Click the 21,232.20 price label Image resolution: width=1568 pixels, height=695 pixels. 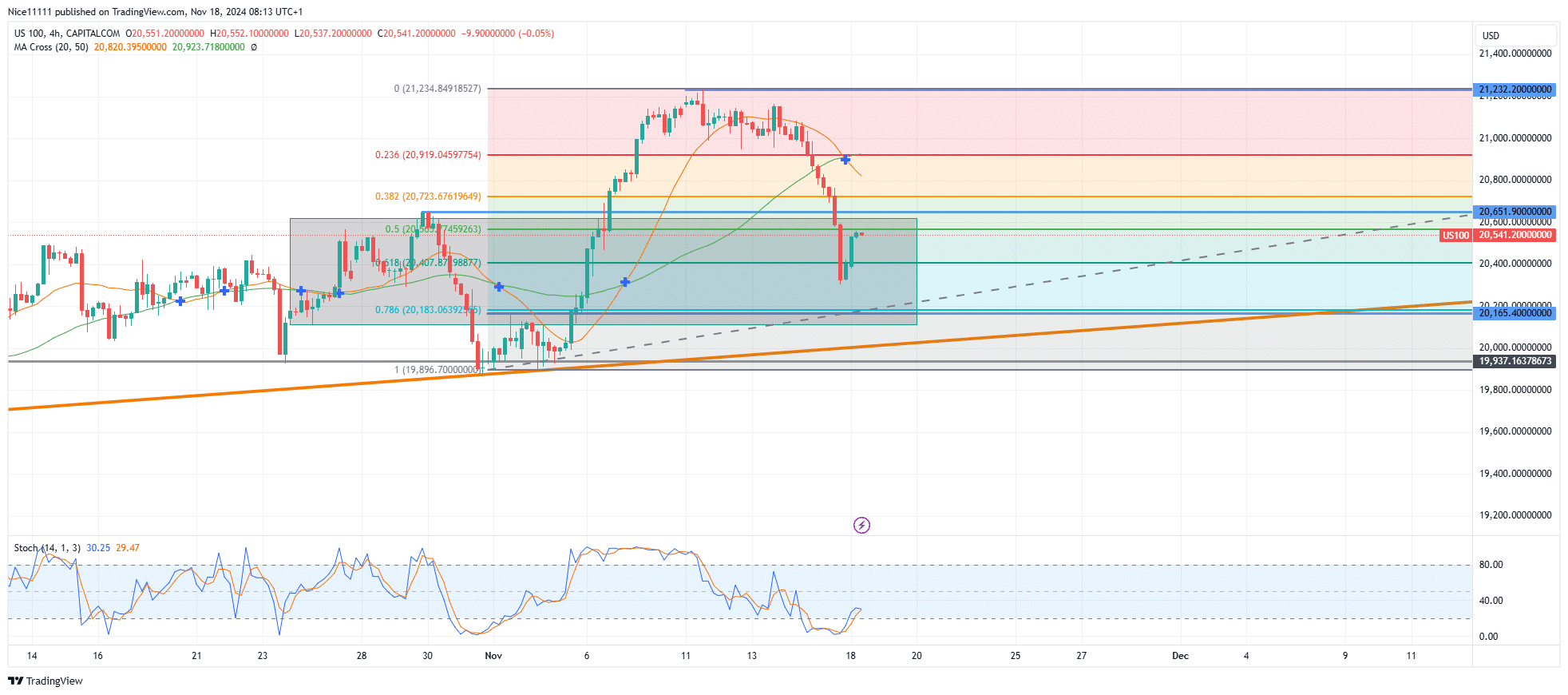(1515, 89)
